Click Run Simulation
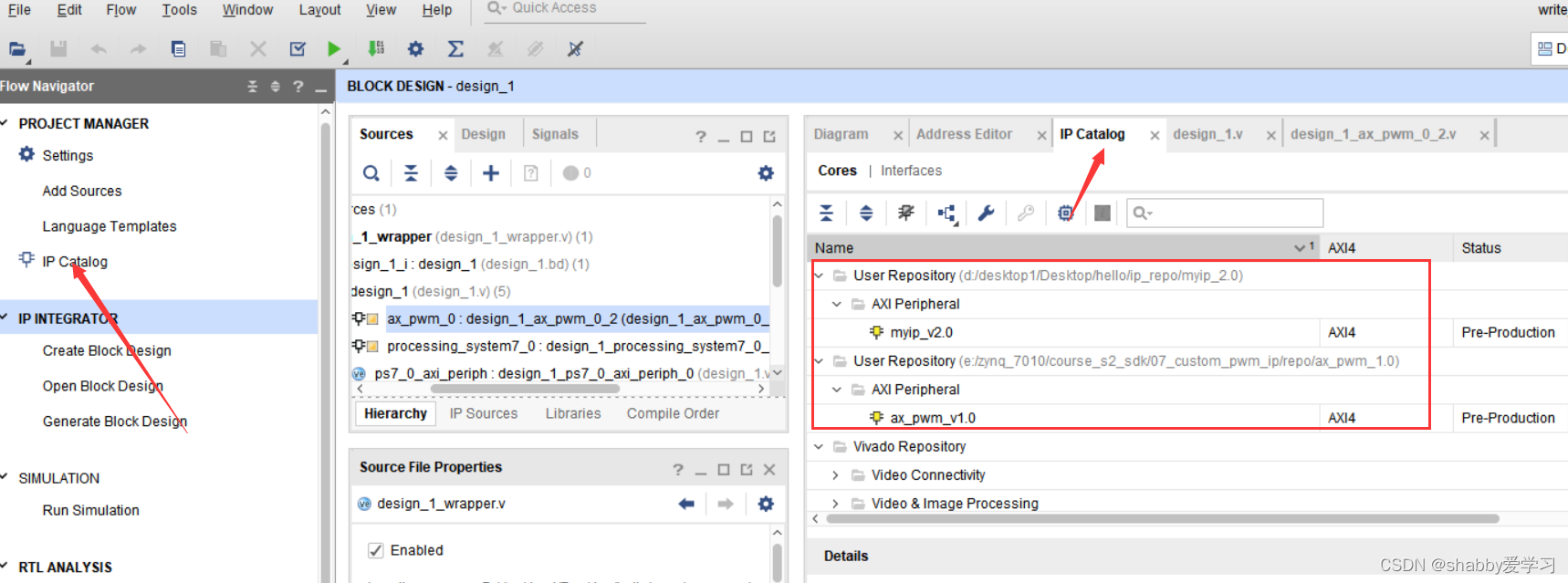1568x583 pixels. pyautogui.click(x=91, y=510)
